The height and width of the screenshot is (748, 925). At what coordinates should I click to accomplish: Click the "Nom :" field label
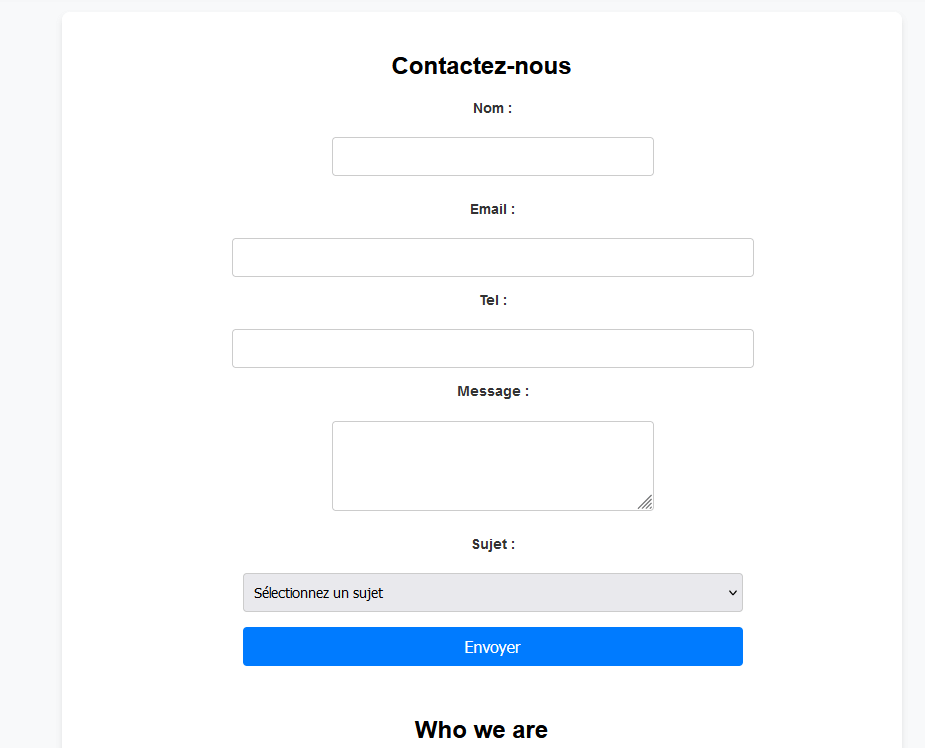pos(492,108)
